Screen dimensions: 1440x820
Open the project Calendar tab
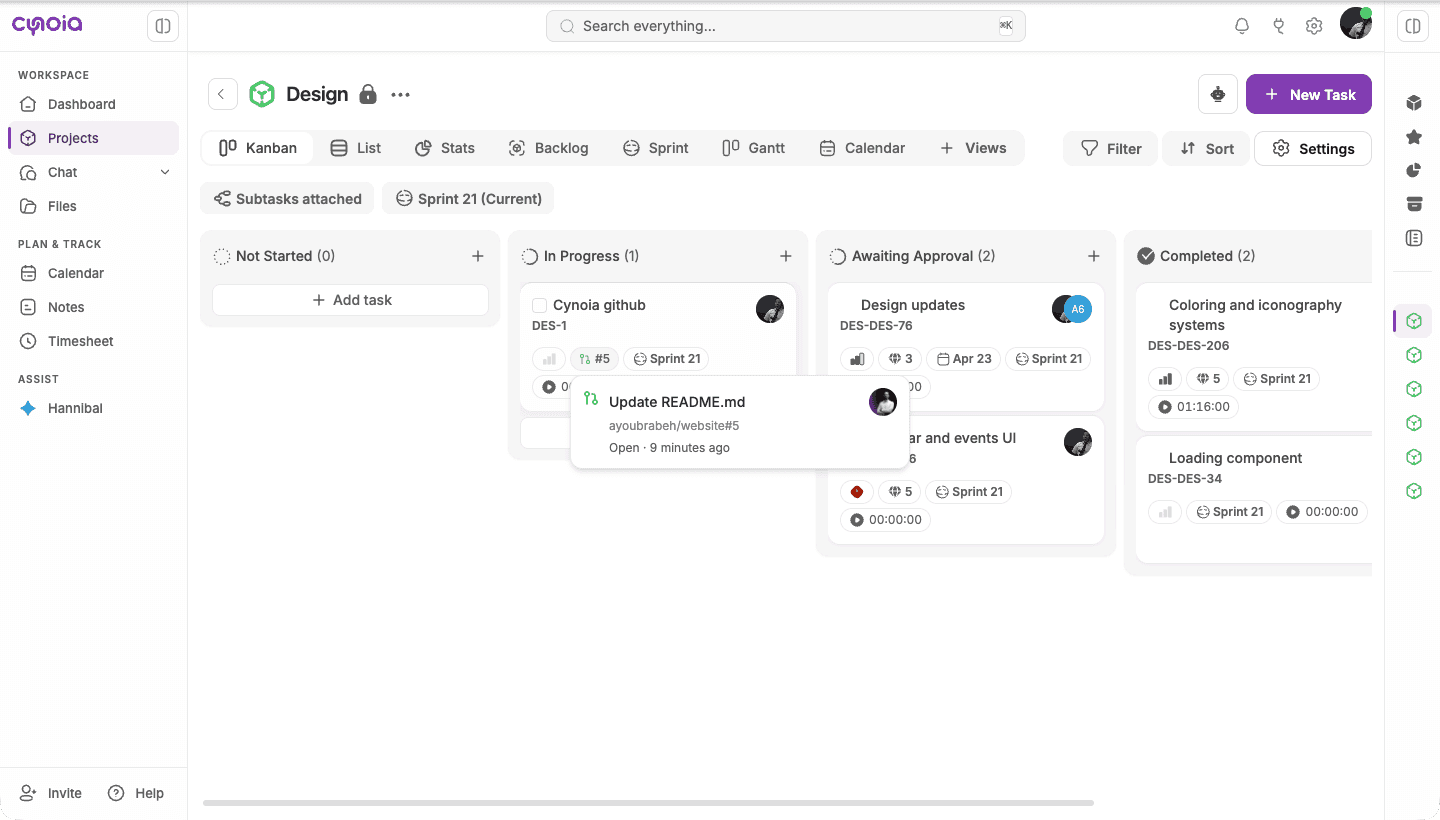pyautogui.click(x=862, y=148)
